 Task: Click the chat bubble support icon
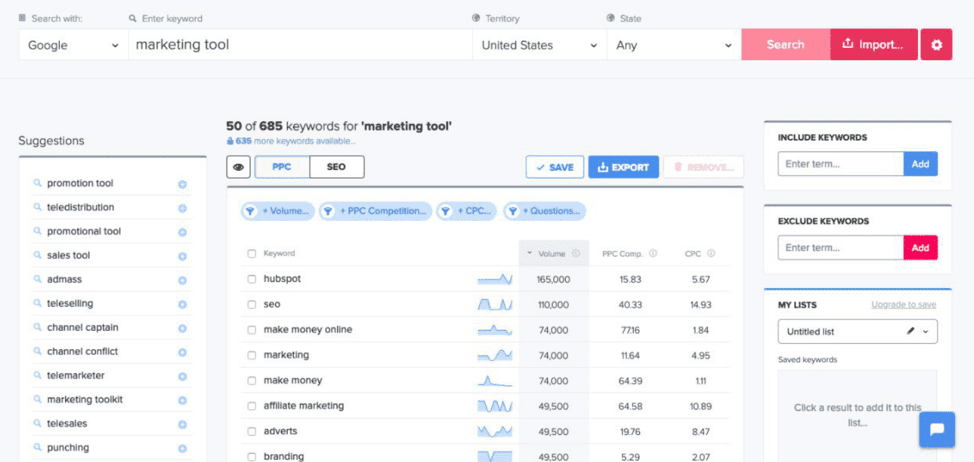point(936,430)
